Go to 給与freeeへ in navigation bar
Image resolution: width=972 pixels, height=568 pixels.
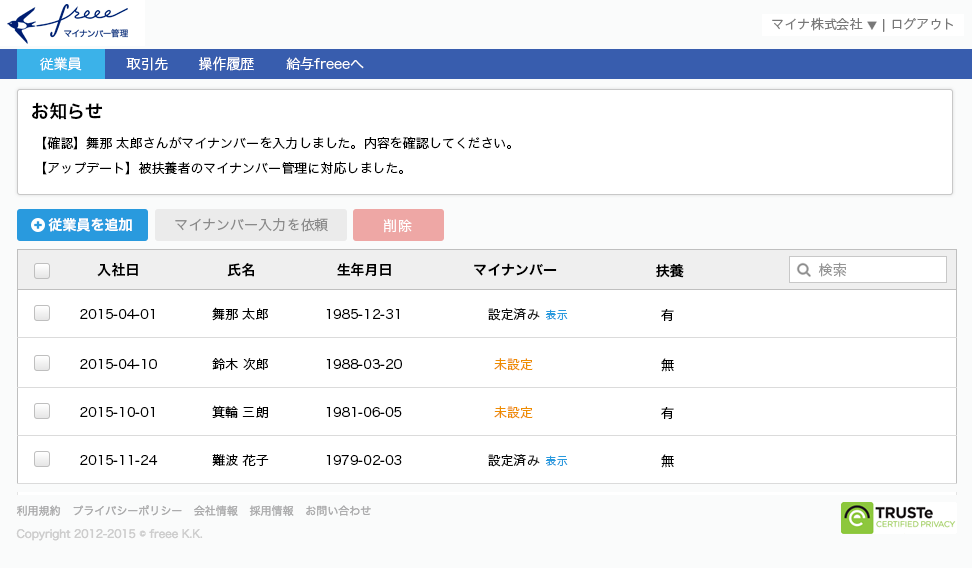pos(324,64)
